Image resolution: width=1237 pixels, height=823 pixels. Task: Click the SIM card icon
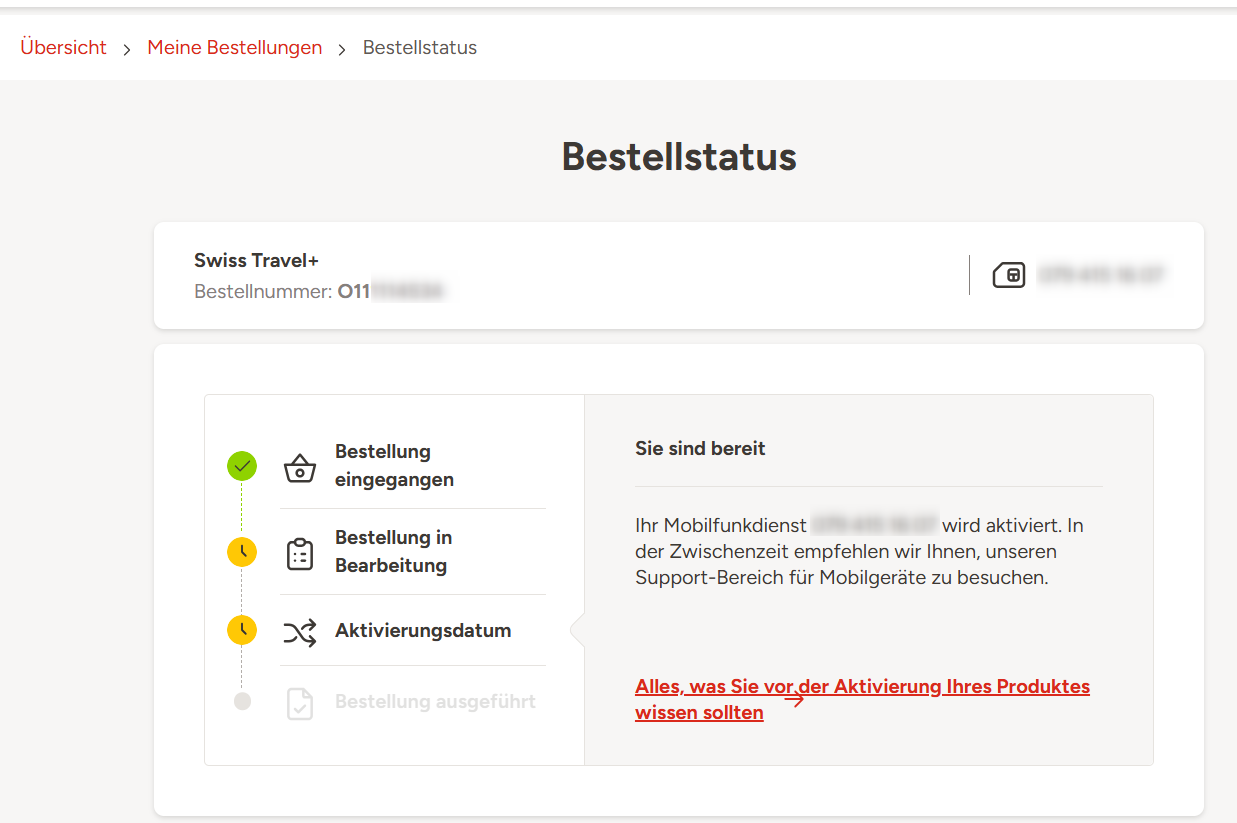(x=1008, y=275)
